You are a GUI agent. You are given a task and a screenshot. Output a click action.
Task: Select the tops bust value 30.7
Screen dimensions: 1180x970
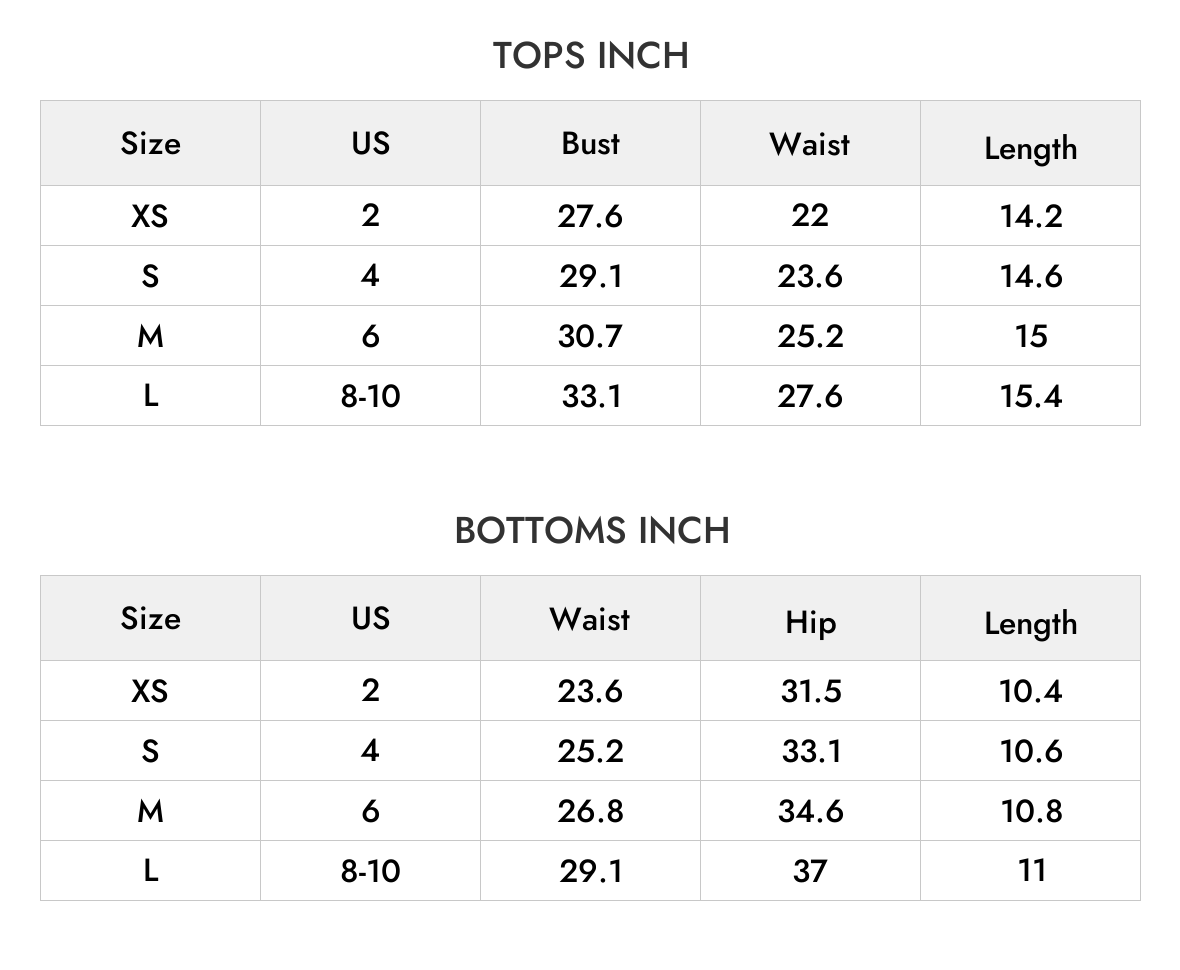click(591, 336)
